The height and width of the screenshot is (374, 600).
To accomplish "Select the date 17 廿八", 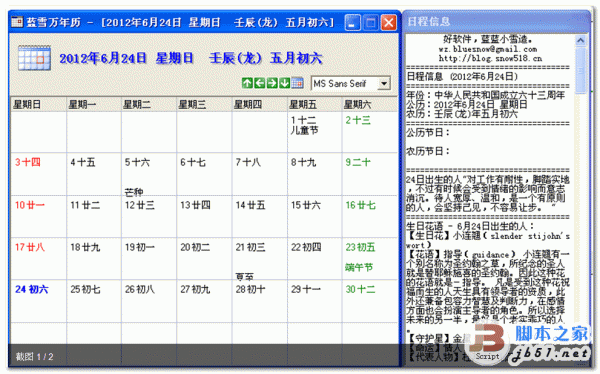I will 38,259.
